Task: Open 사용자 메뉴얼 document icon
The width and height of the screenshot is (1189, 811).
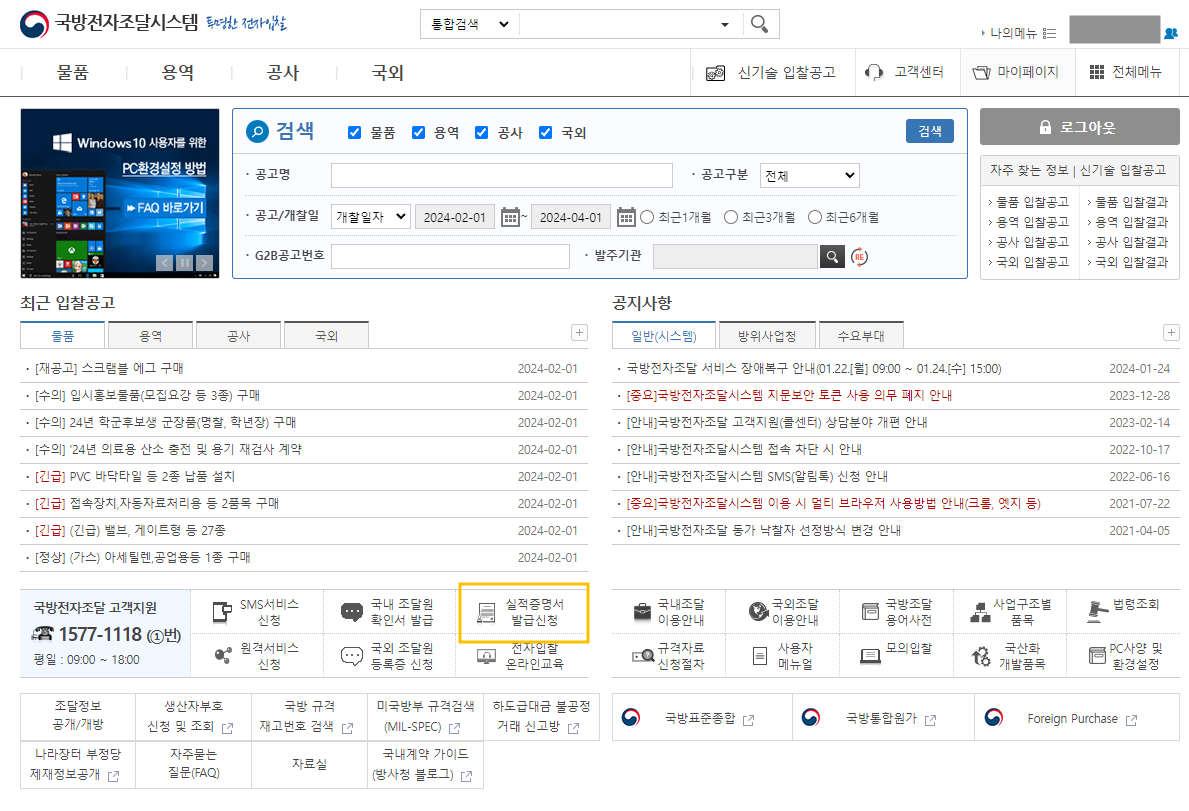Action: (760, 656)
